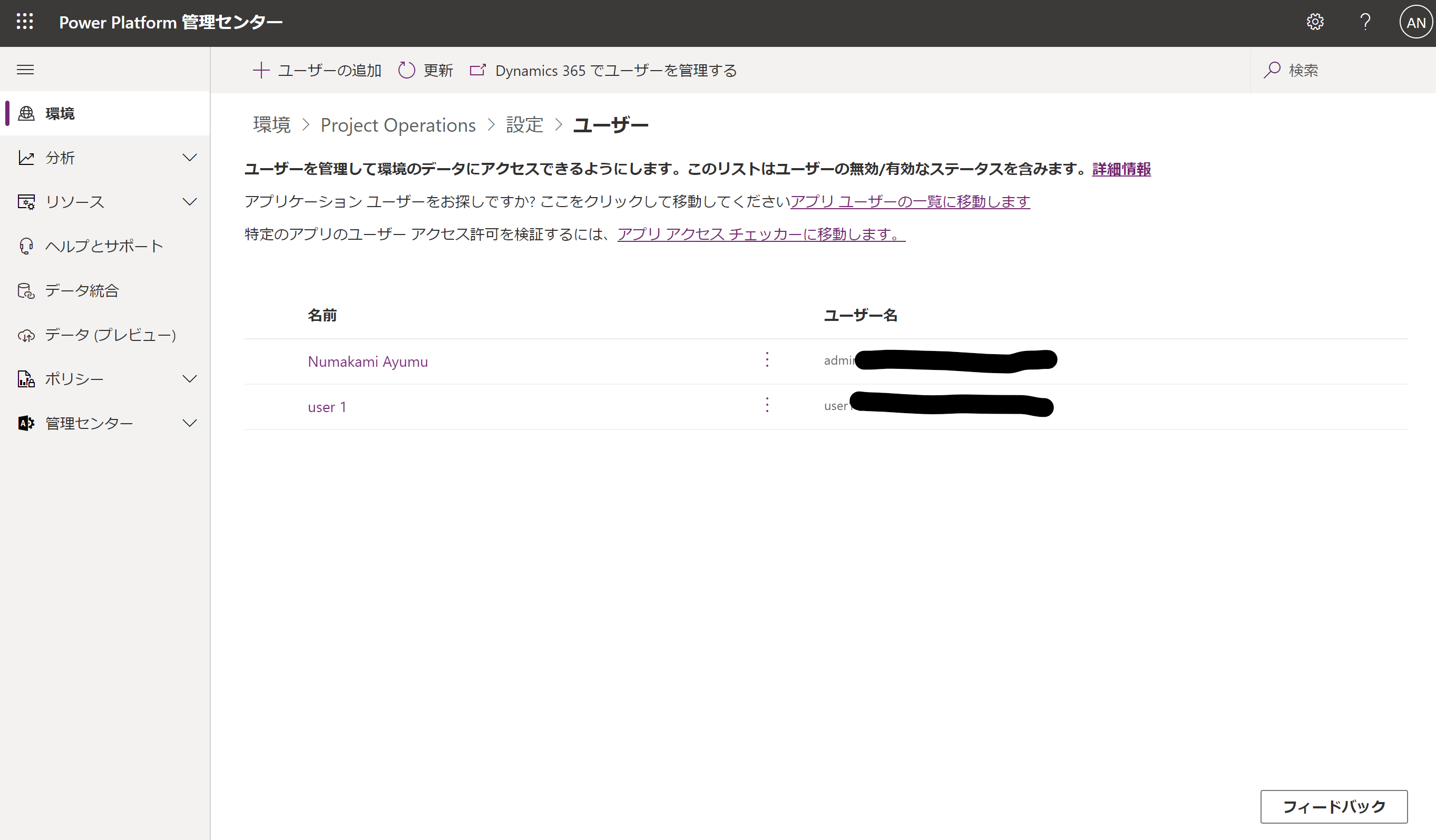1436x840 pixels.
Task: Select ポリシー in the sidebar
Action: tap(105, 379)
